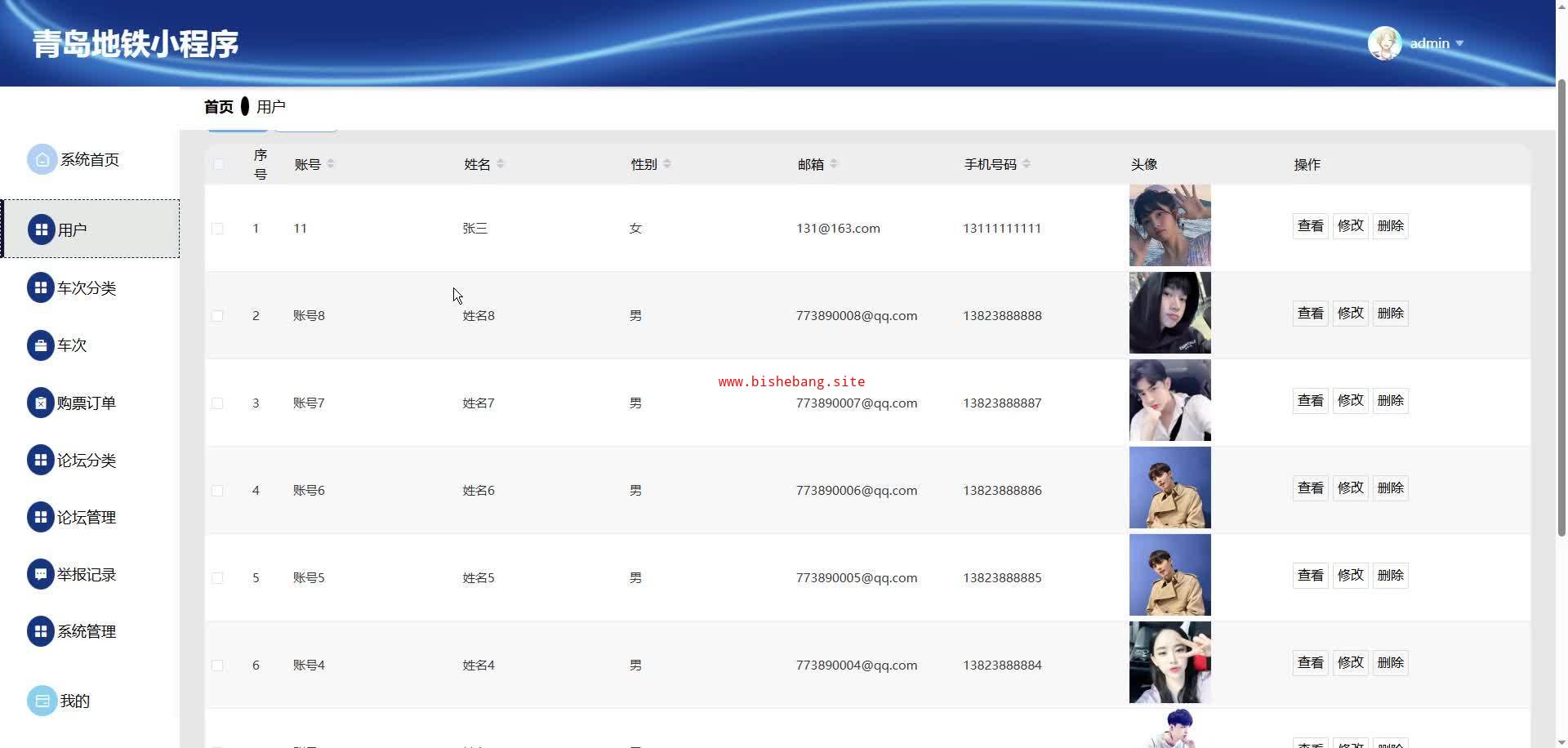The width and height of the screenshot is (1568, 748).
Task: Click 首页 in the breadcrumb
Action: tap(219, 107)
